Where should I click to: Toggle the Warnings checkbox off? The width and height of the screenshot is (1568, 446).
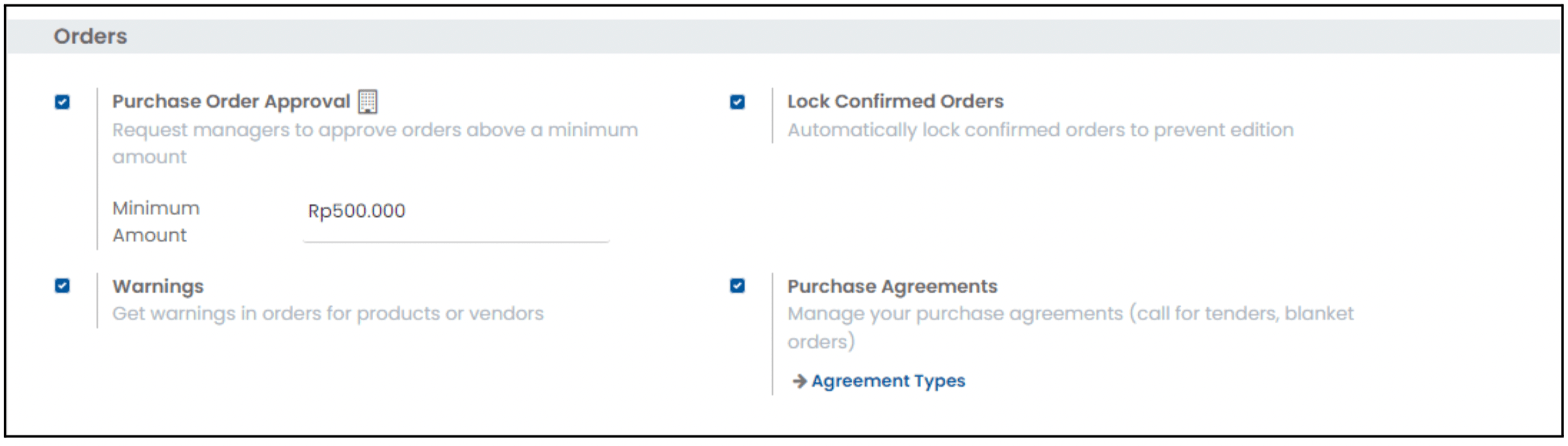click(x=62, y=286)
